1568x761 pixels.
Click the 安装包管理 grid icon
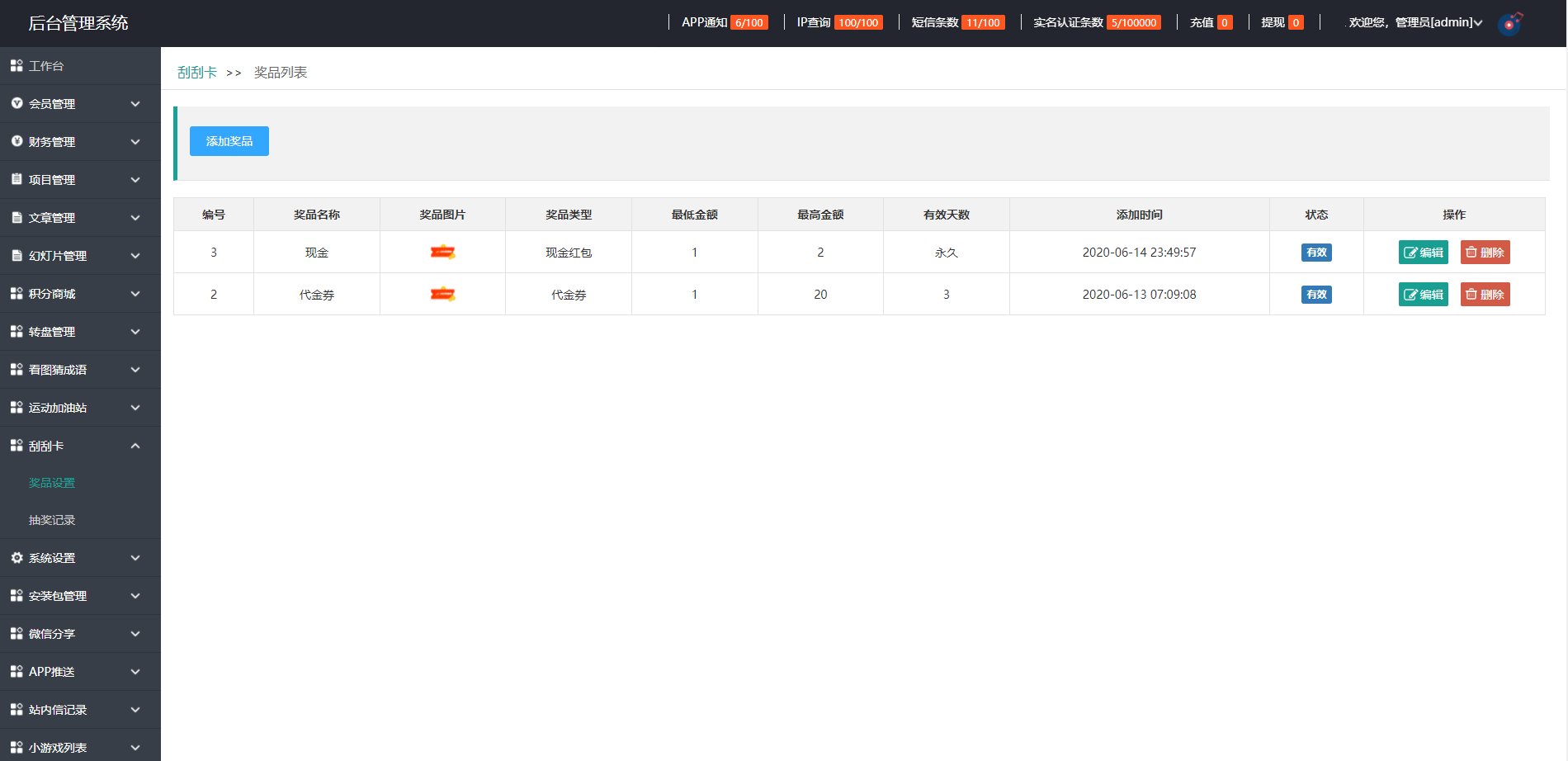click(x=17, y=596)
